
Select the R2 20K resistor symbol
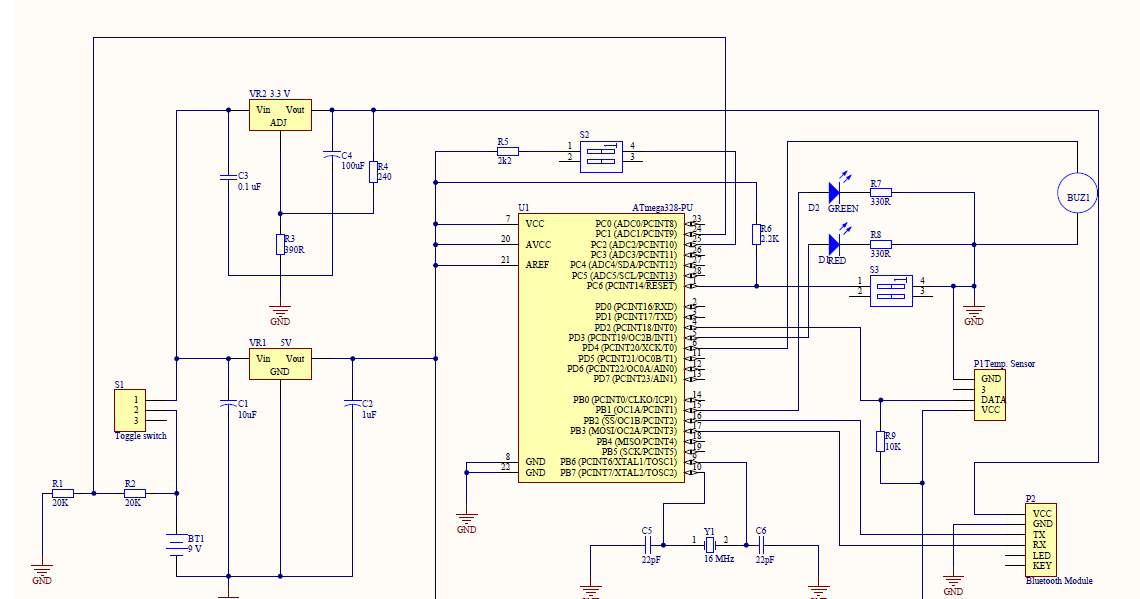[x=135, y=493]
